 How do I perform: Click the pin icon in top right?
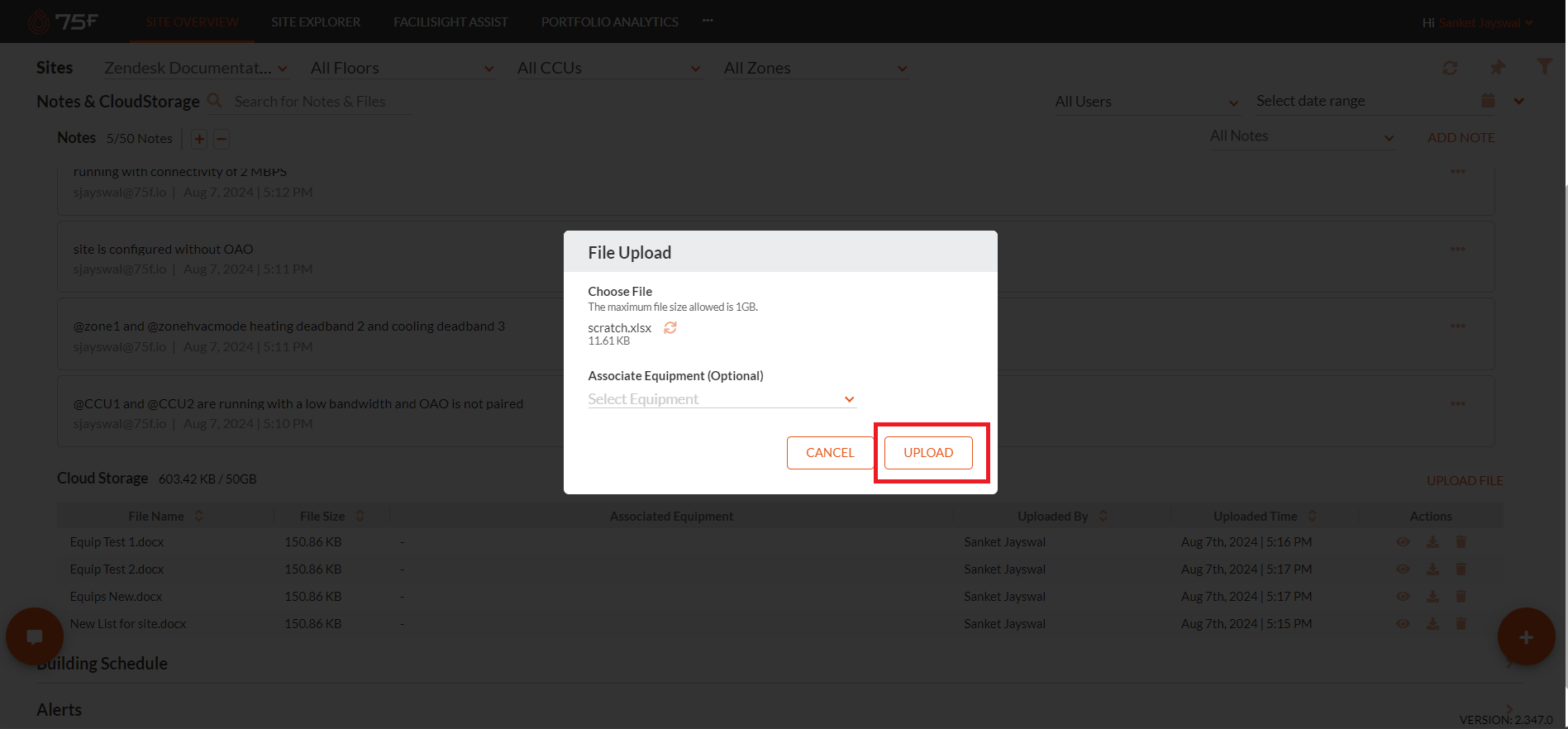point(1497,68)
